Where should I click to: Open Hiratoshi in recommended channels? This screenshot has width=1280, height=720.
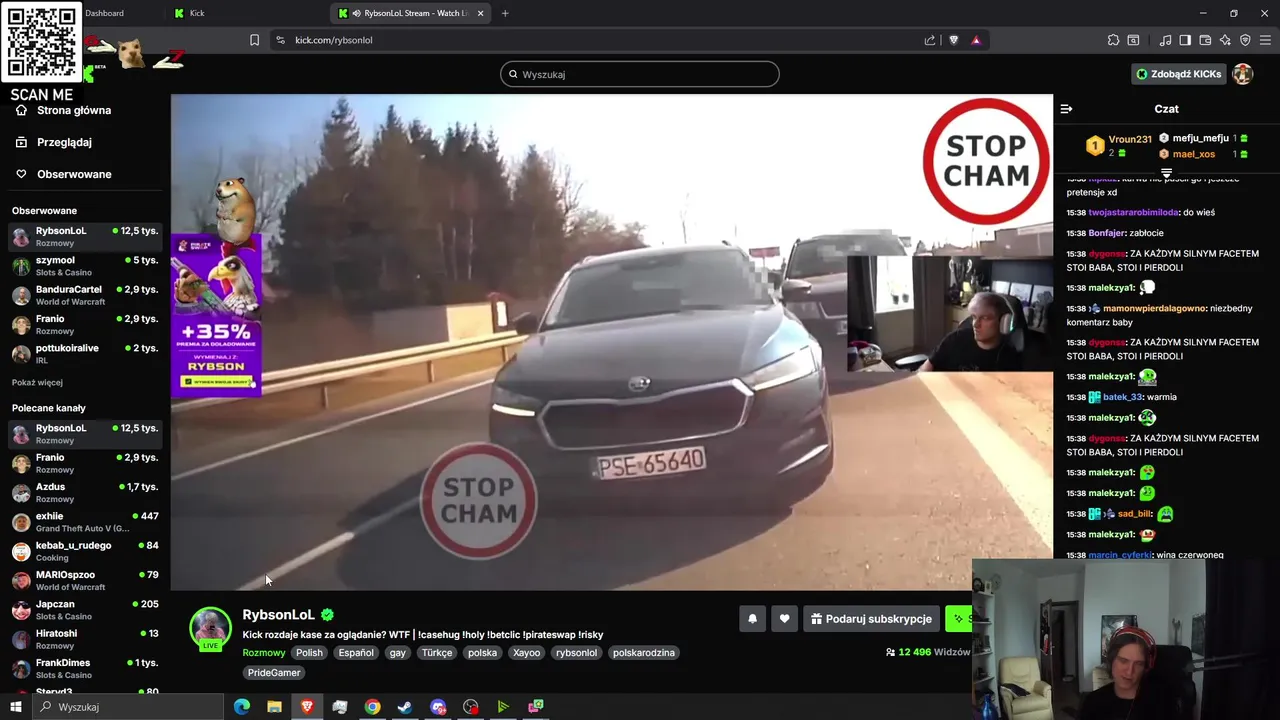[x=85, y=640]
